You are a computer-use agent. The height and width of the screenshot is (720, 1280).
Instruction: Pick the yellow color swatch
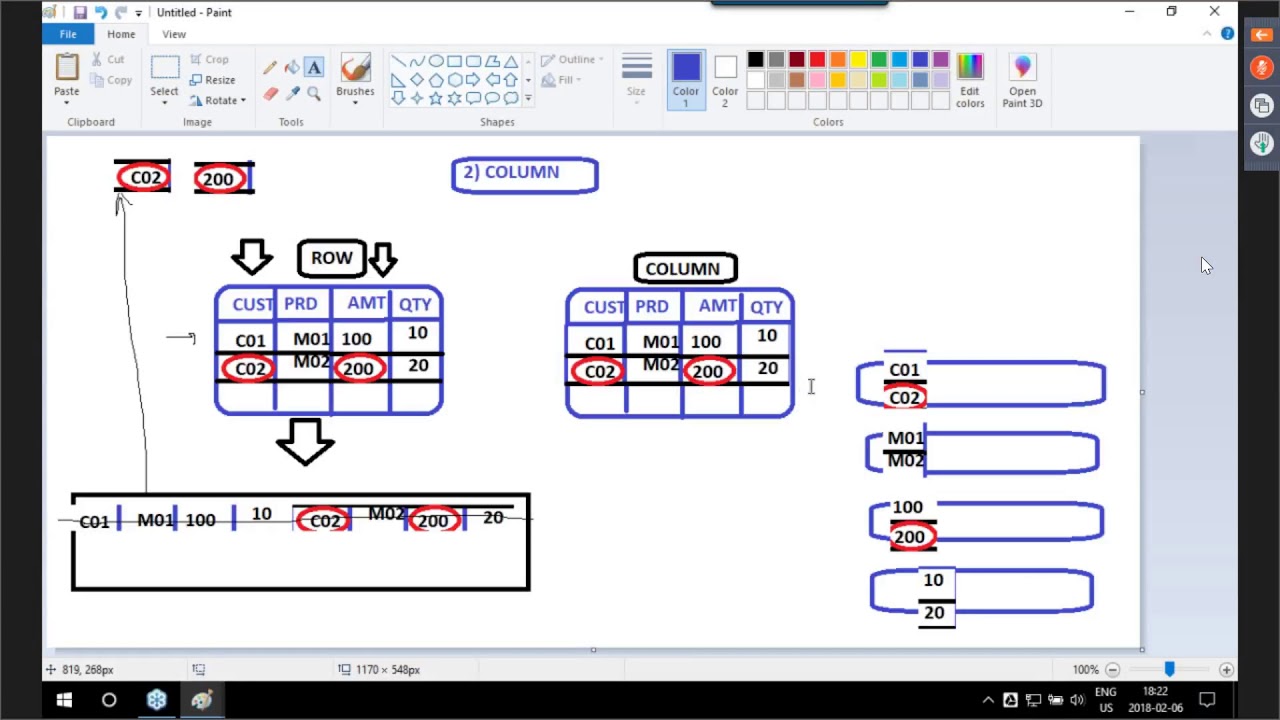coord(858,60)
